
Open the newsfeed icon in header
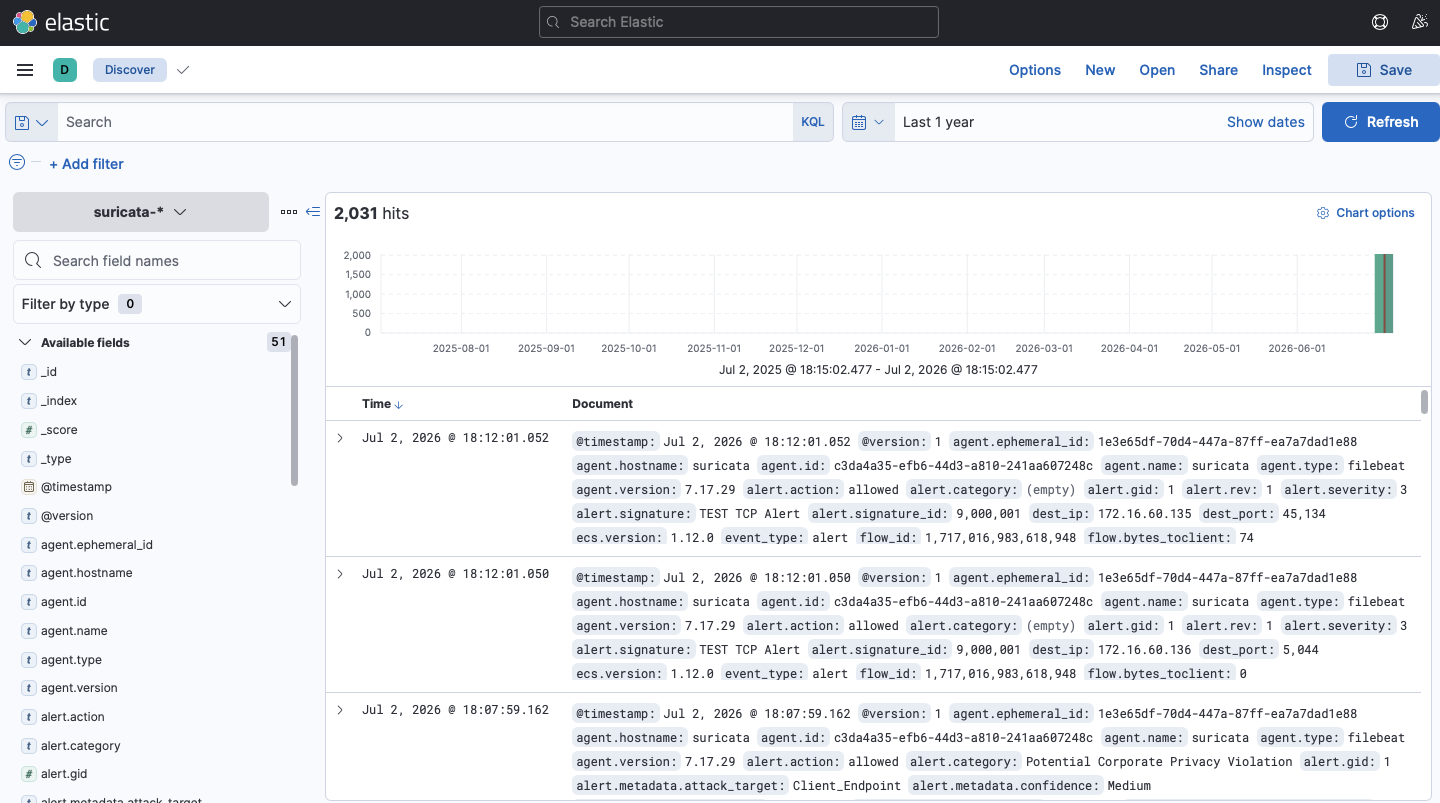pyautogui.click(x=1418, y=22)
